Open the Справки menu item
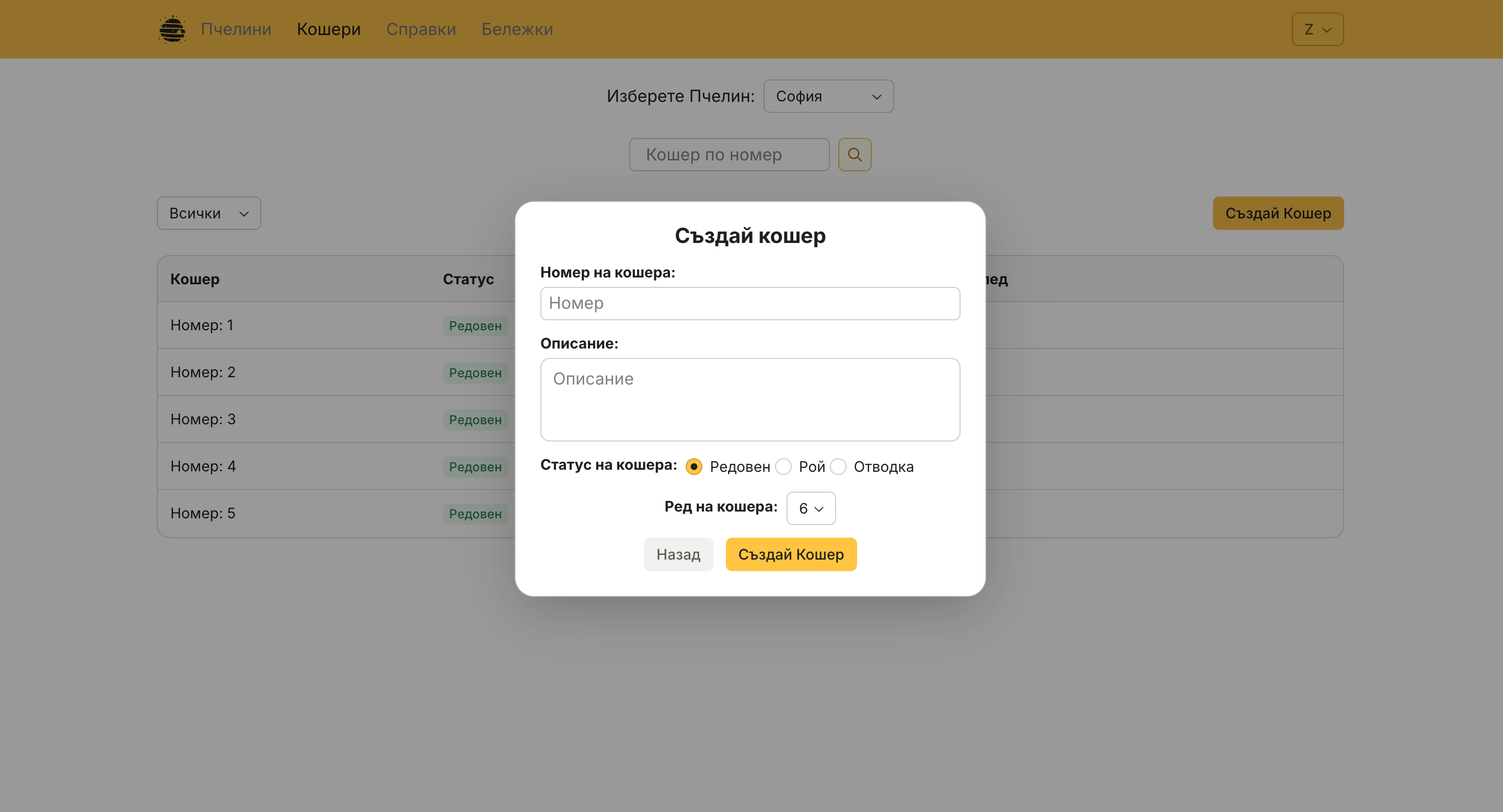Screen dimensions: 1503x812 pyautogui.click(x=421, y=29)
